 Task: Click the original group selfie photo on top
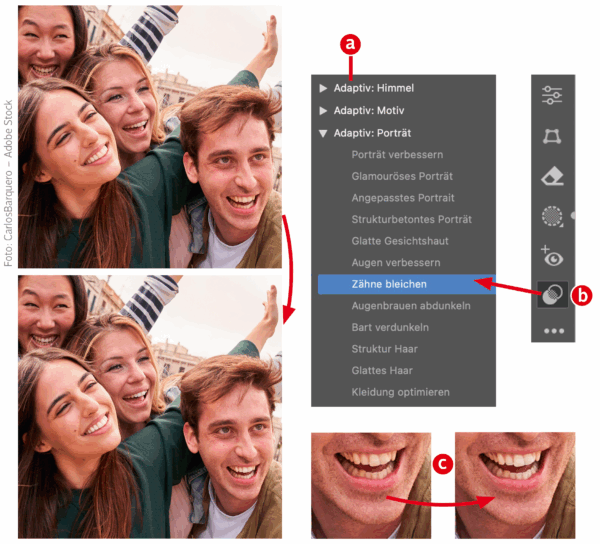148,135
